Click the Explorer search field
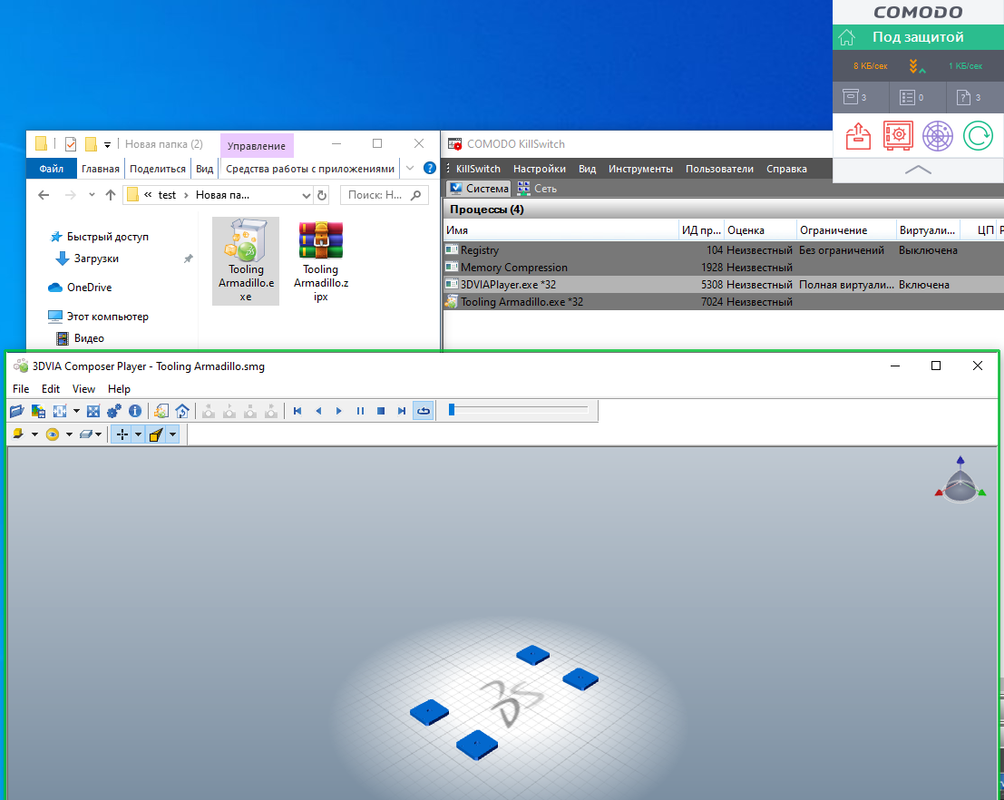The image size is (1004, 800). click(384, 195)
